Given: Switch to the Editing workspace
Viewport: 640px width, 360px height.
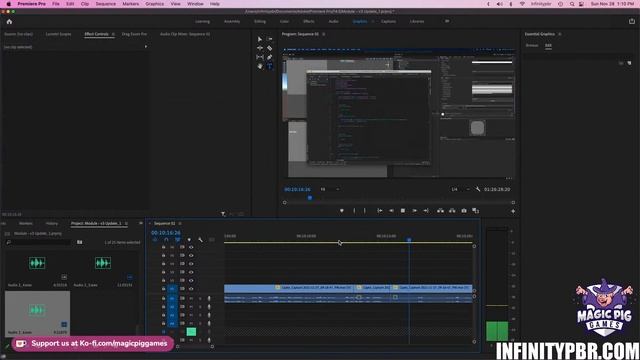Looking at the screenshot, I should [x=260, y=21].
